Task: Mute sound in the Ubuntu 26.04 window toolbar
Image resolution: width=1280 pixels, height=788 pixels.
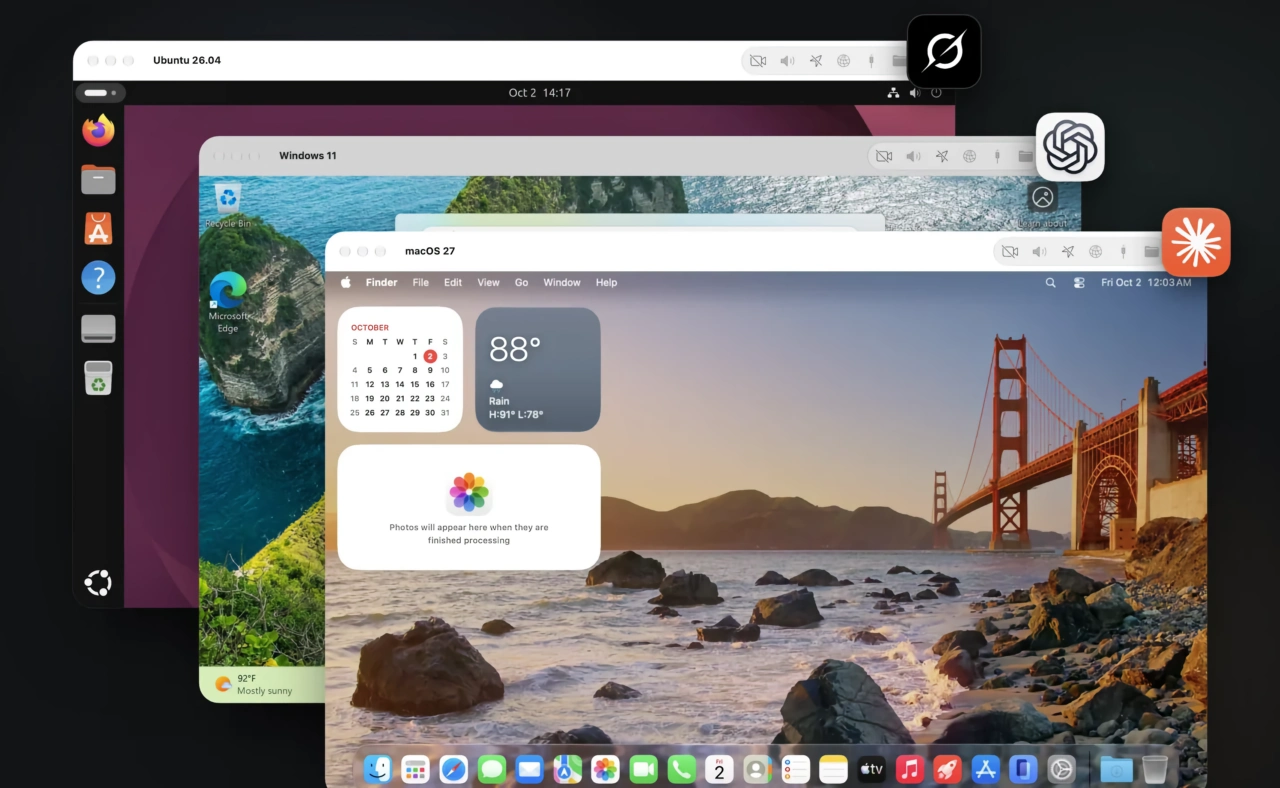Action: point(787,61)
